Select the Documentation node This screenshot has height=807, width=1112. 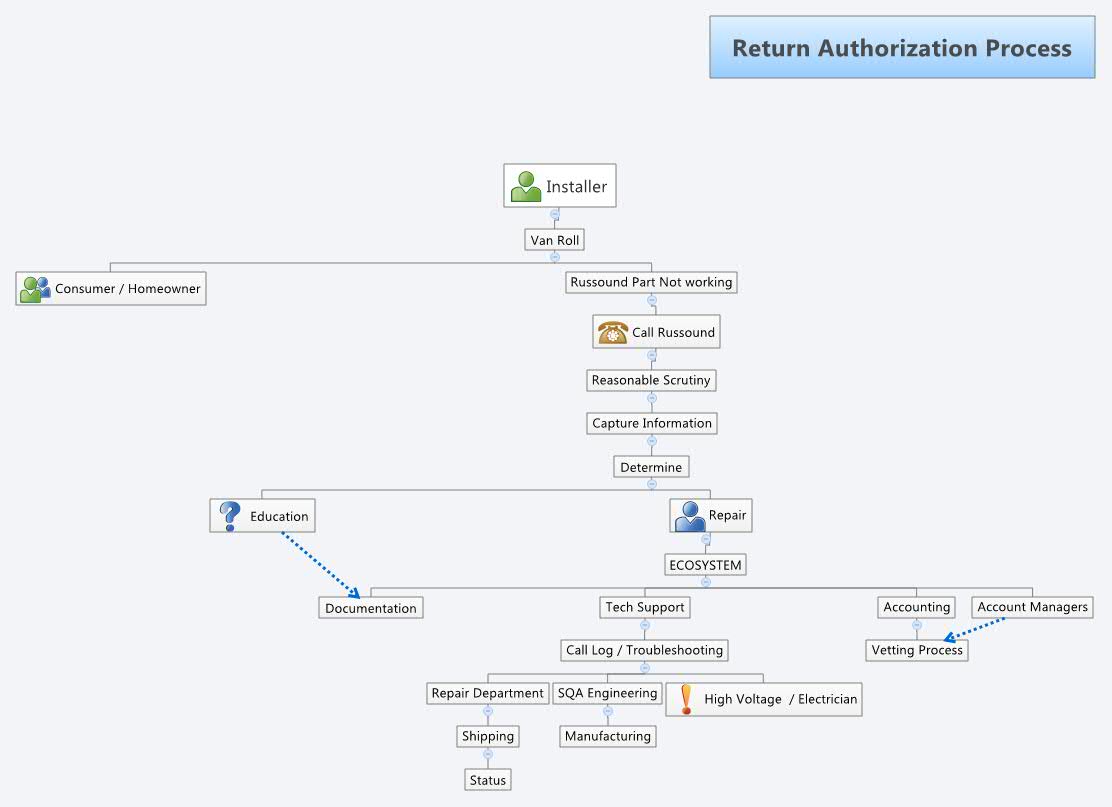[370, 607]
